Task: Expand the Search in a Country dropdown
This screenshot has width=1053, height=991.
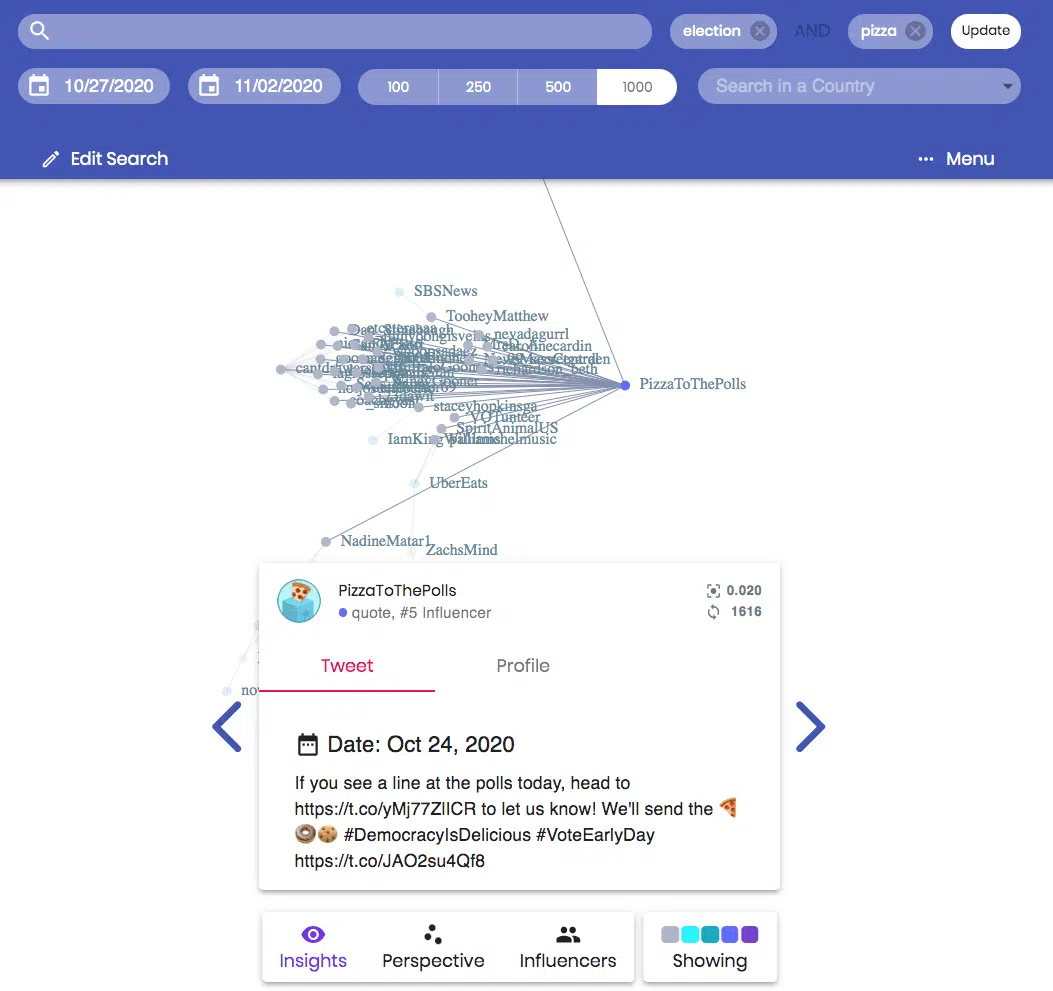Action: coord(1007,87)
